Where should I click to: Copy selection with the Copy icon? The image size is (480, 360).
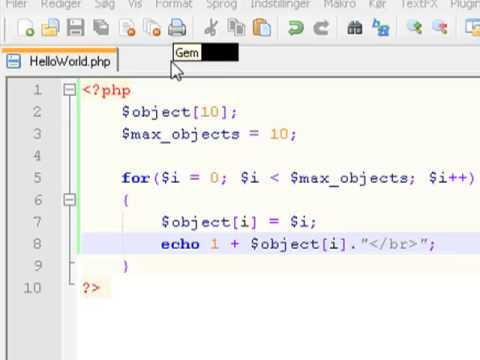pyautogui.click(x=236, y=27)
